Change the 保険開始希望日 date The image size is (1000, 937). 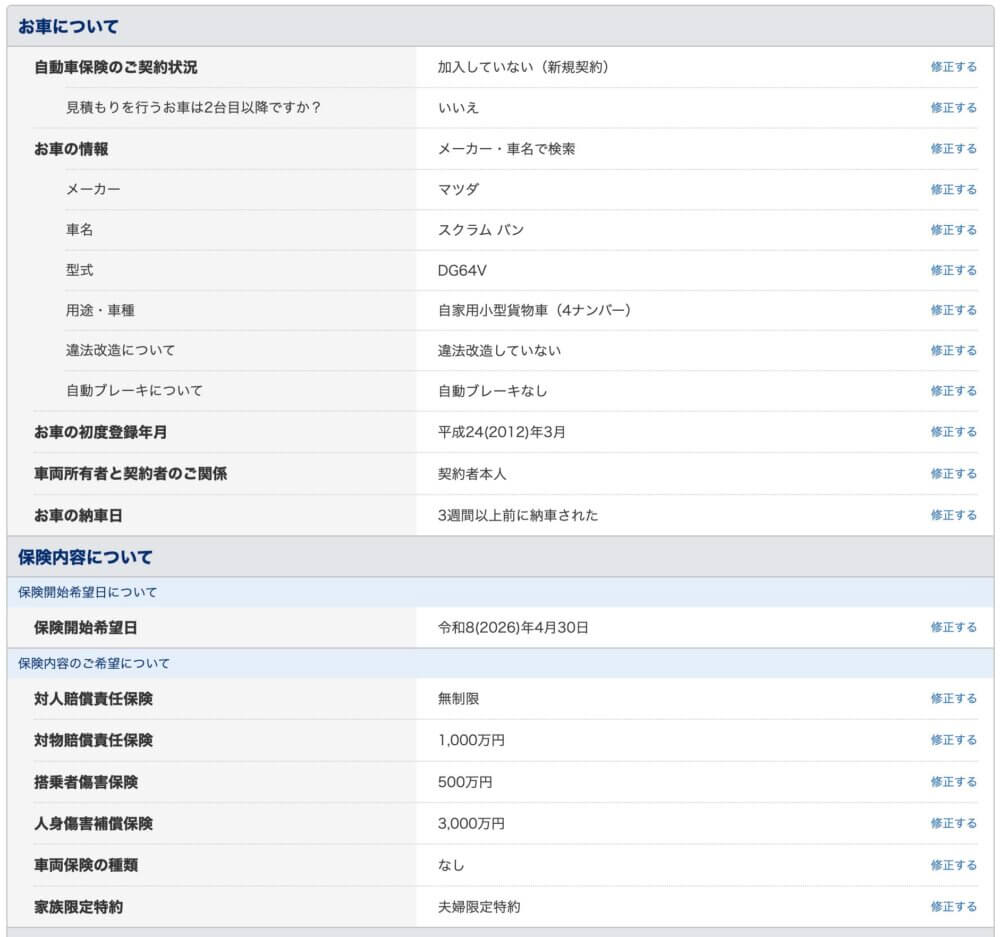pos(953,627)
